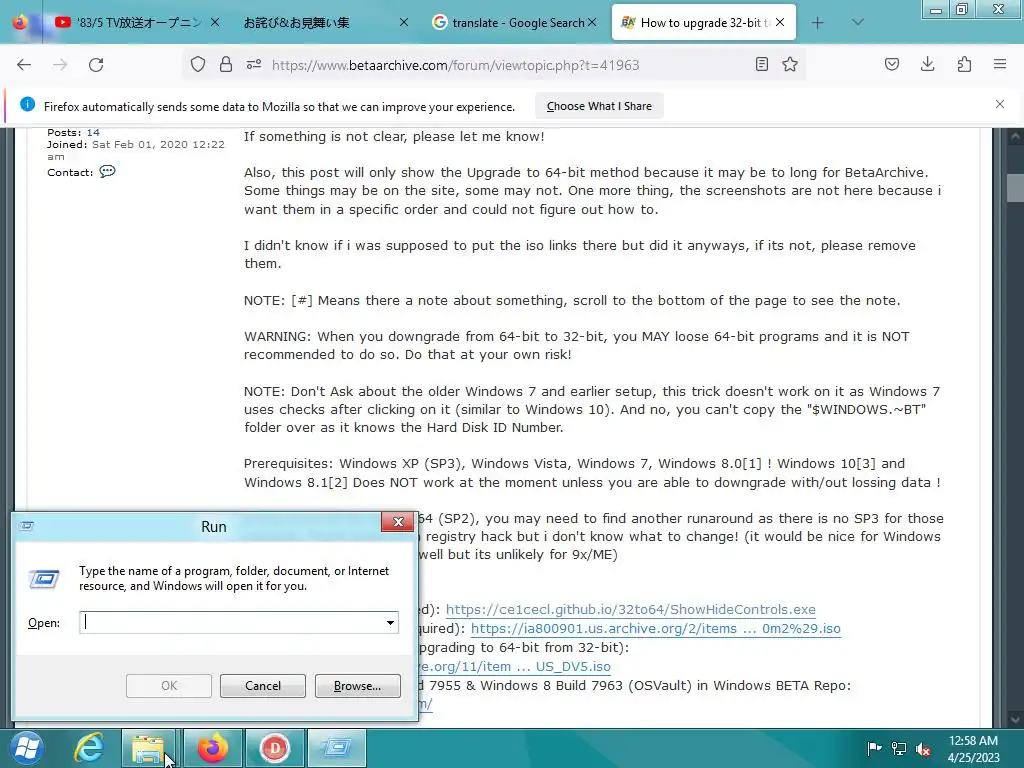Image resolution: width=1024 pixels, height=768 pixels.
Task: Click the Run program icon in dialog
Action: tap(44, 579)
